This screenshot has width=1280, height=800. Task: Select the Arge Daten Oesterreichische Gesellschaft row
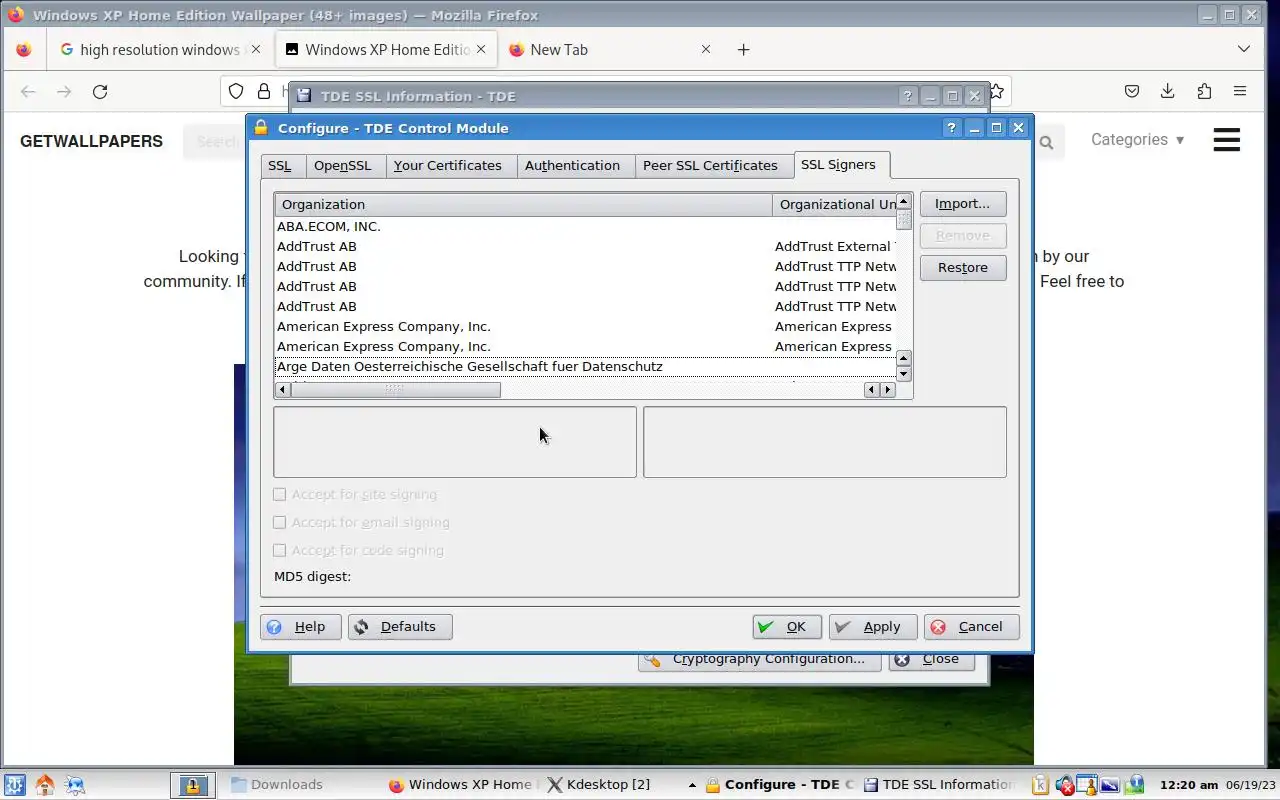tap(586, 367)
